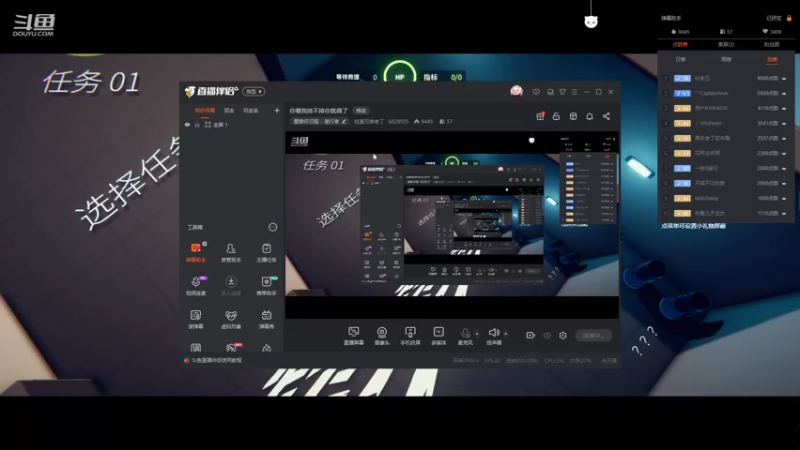Click the 9000 points value in rank 1
Viewport: 800px width, 450px height.
[x=767, y=79]
